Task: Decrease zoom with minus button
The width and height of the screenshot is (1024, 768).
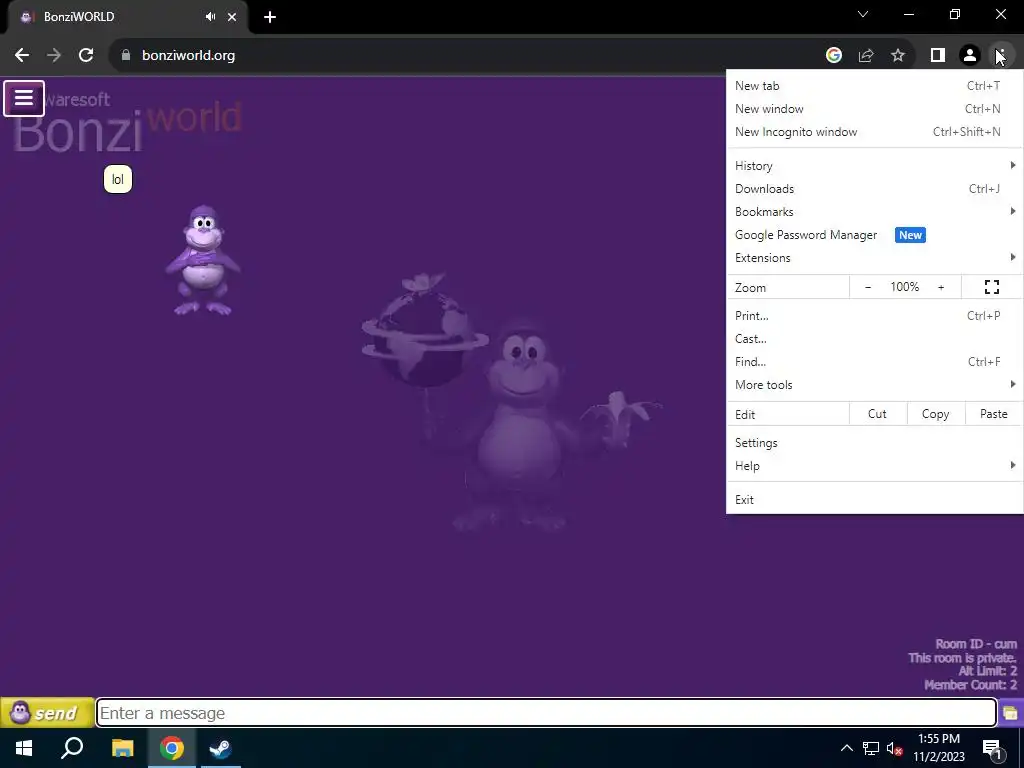Action: (868, 287)
